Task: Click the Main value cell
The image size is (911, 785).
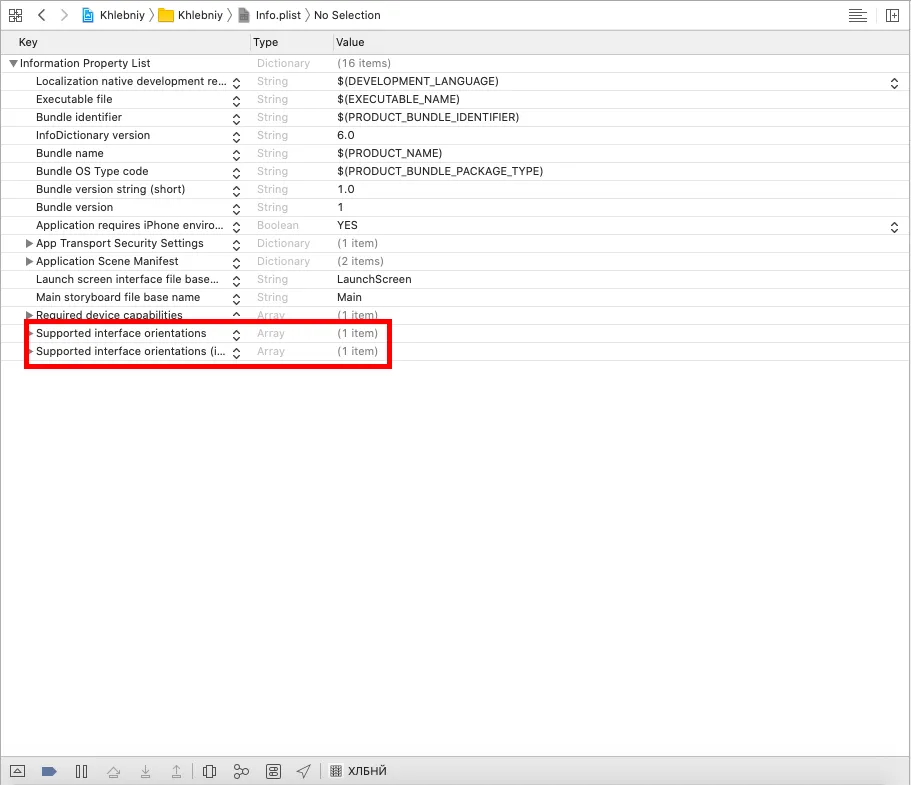Action: pyautogui.click(x=349, y=297)
